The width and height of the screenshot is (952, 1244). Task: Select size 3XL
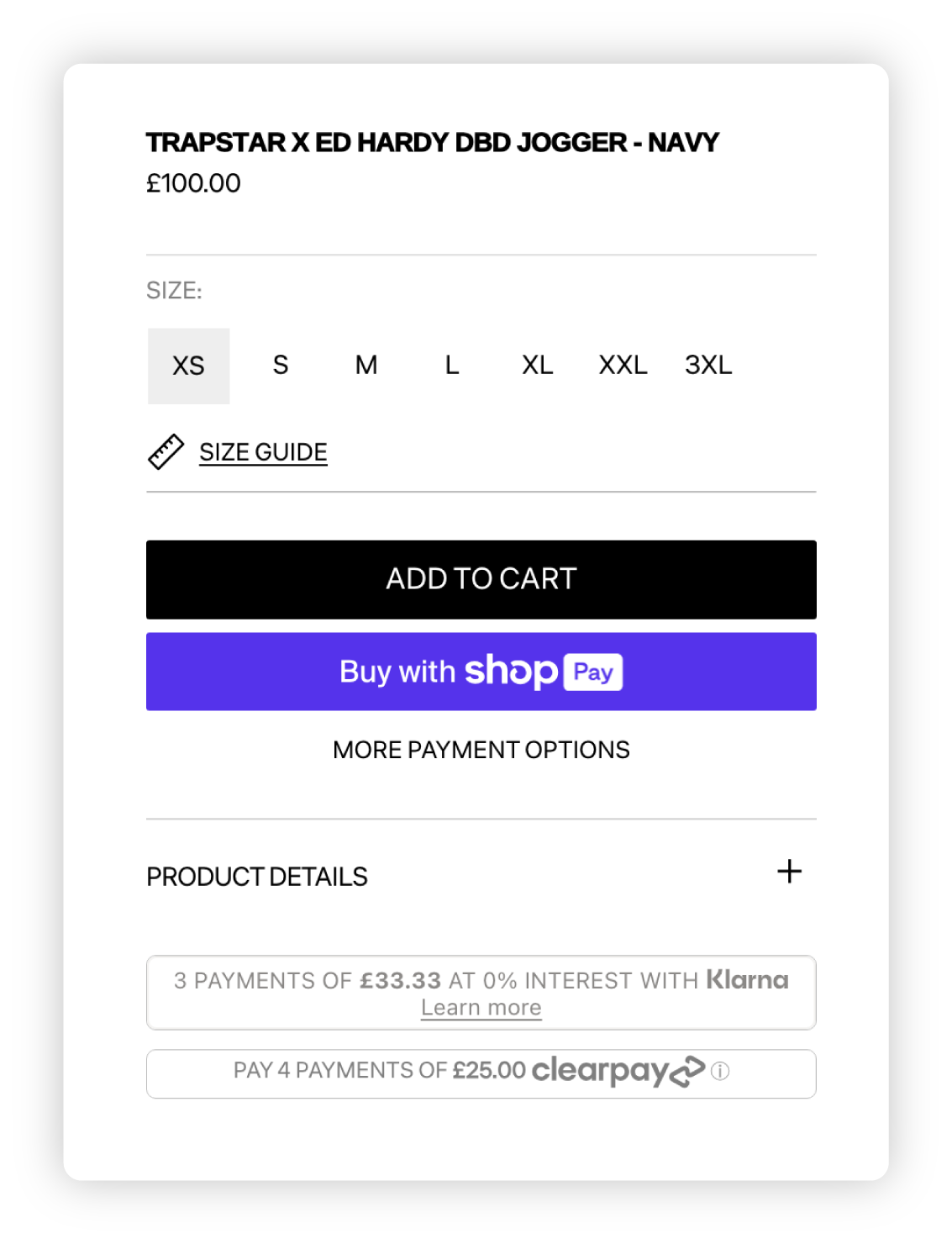tap(708, 366)
